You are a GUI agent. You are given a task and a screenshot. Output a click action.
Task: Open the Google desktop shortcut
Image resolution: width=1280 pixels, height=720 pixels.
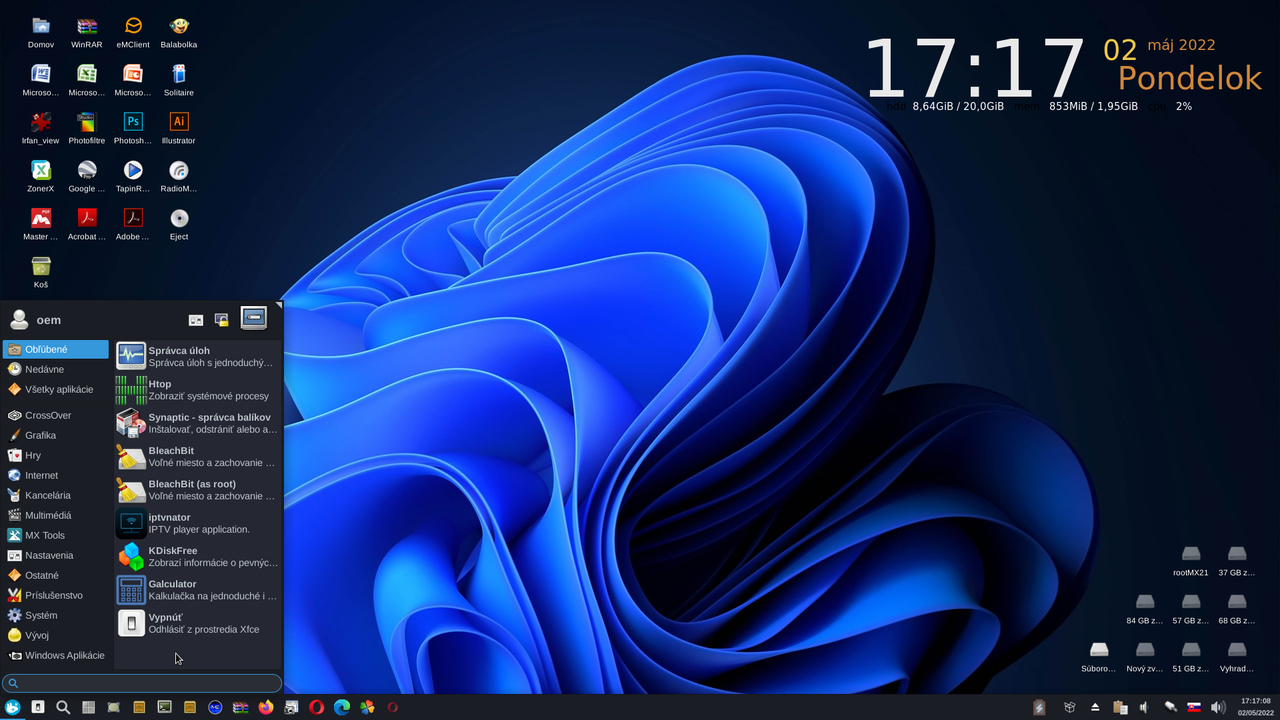[x=87, y=176]
